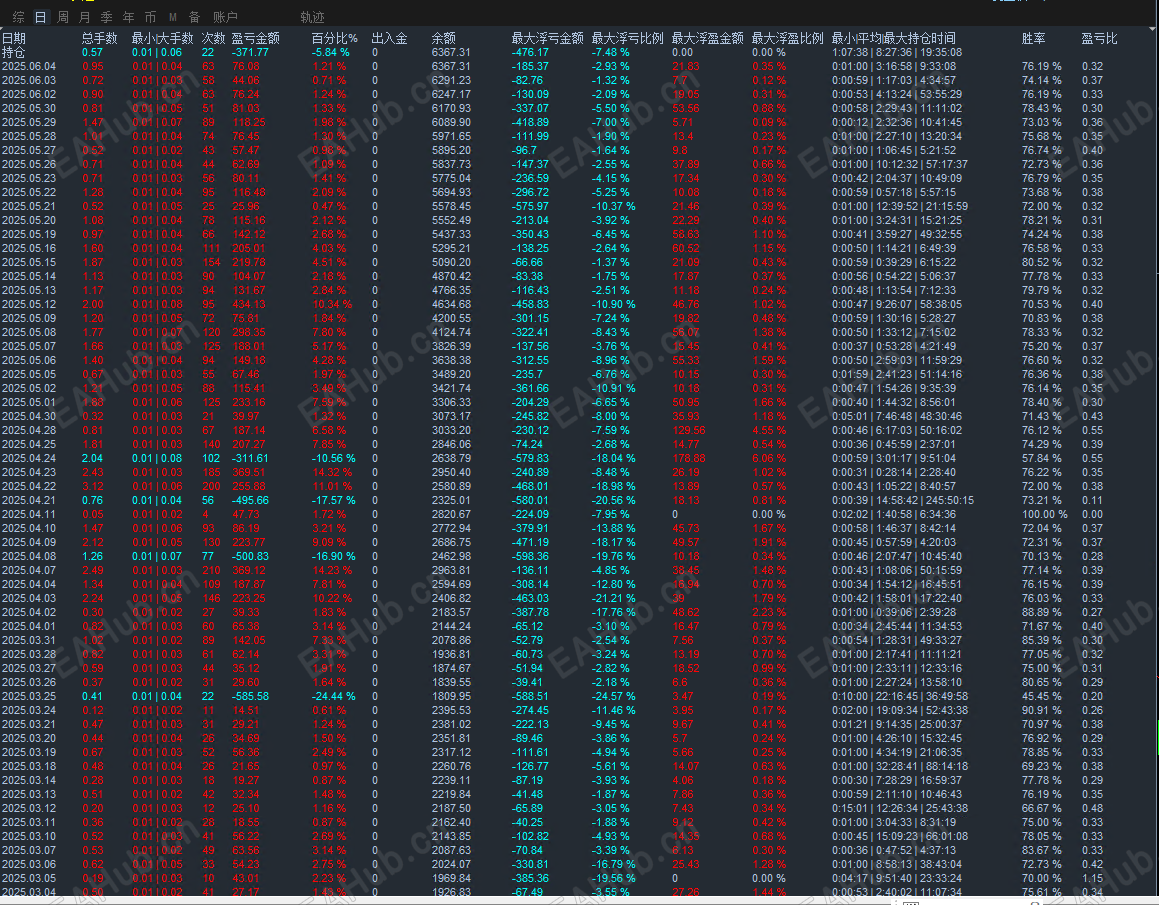Image resolution: width=1159 pixels, height=905 pixels.
Task: Switch to the 账户 account tab
Action: pos(225,16)
